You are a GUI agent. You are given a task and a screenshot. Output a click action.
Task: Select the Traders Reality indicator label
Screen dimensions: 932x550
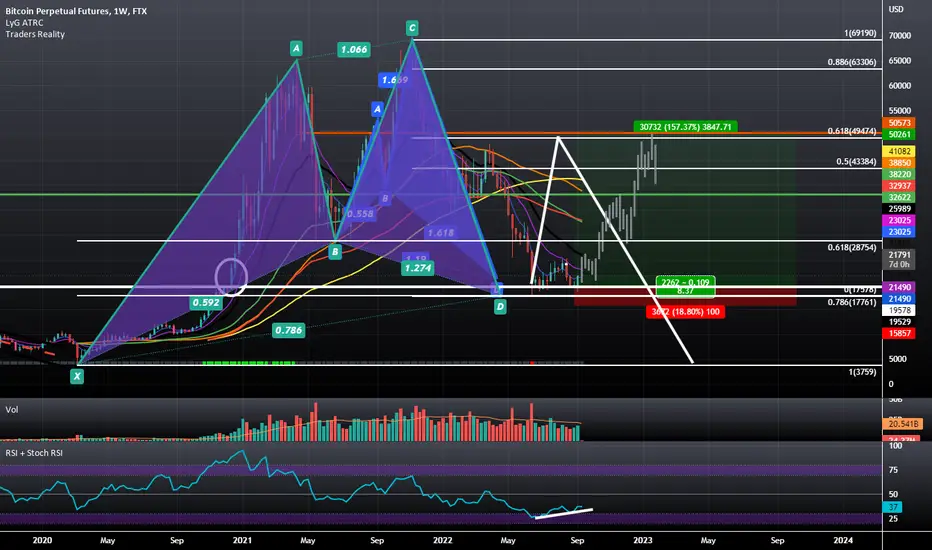(x=35, y=34)
